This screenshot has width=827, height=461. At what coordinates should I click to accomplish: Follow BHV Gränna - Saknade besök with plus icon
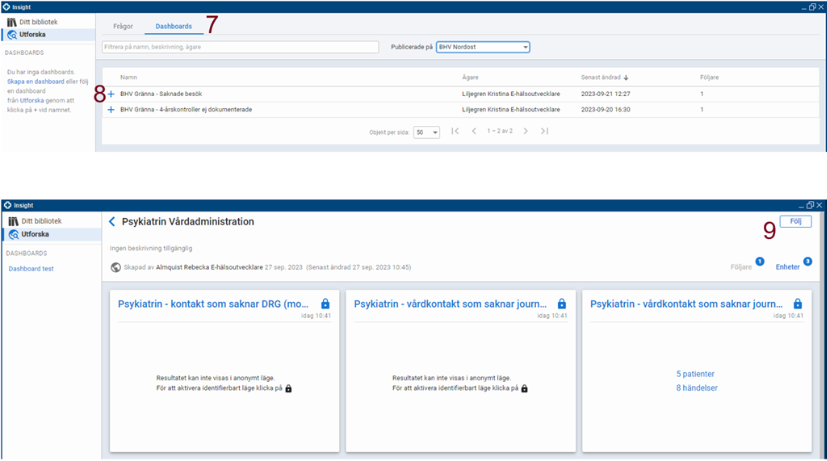[x=111, y=94]
